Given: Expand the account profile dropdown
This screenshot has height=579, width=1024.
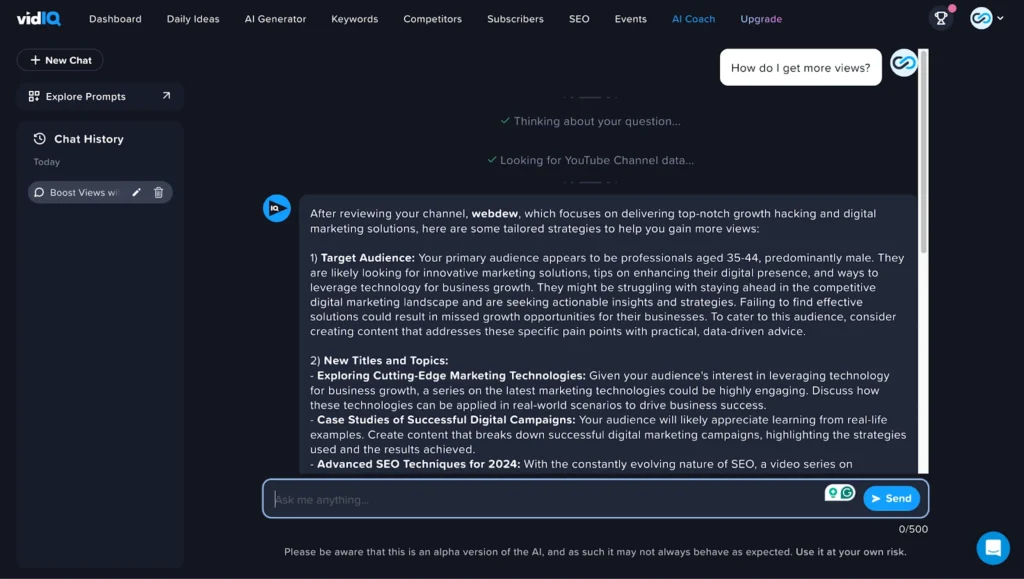Looking at the screenshot, I should [x=987, y=18].
